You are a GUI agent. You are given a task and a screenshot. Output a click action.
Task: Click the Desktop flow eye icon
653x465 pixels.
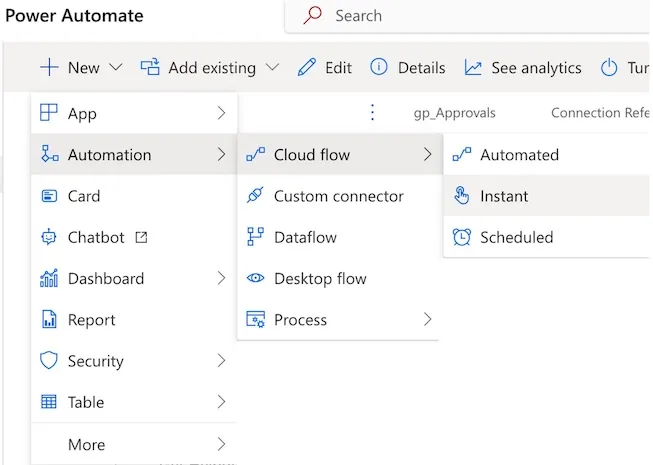[255, 278]
